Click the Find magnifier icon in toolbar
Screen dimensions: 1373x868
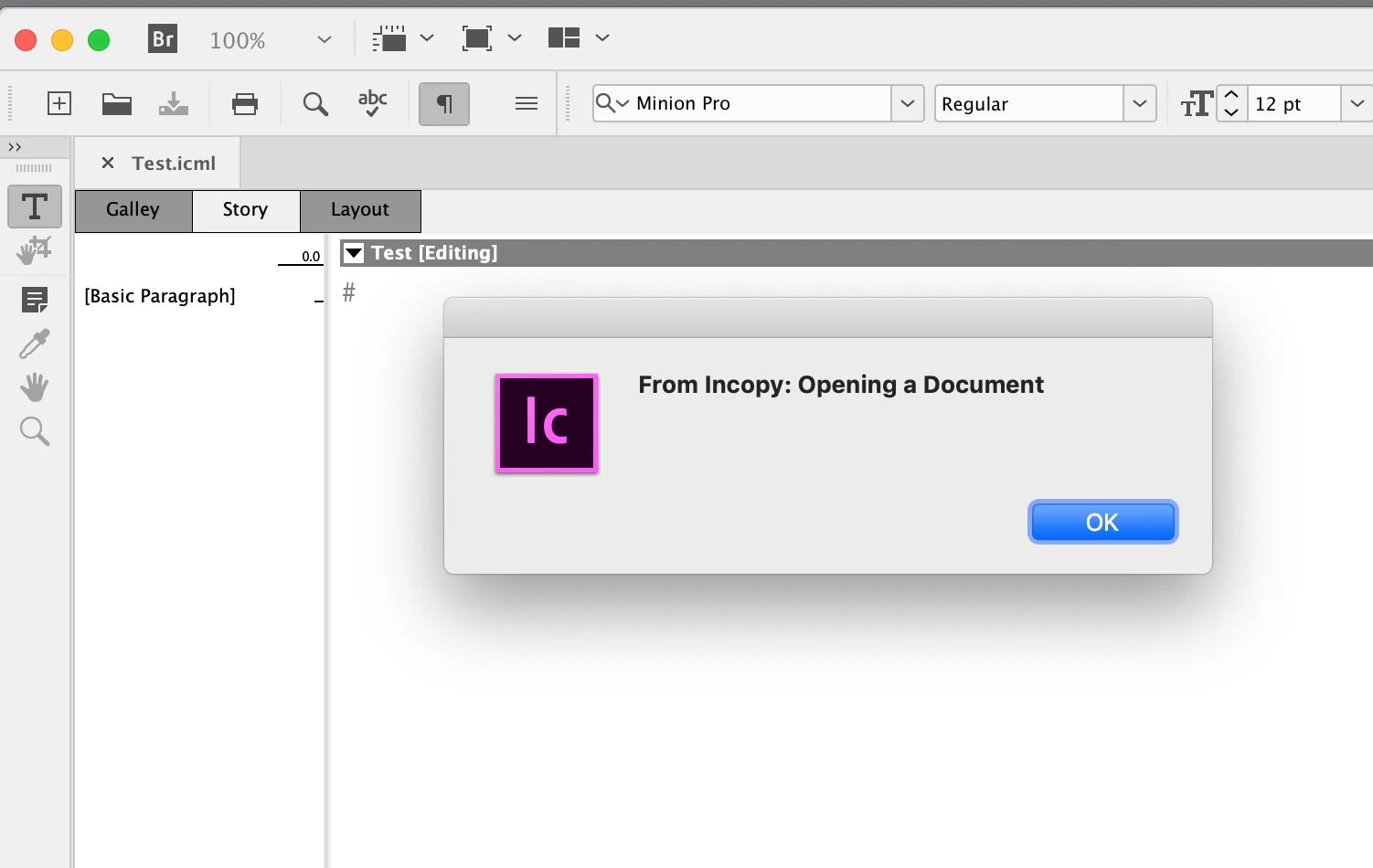click(x=315, y=104)
